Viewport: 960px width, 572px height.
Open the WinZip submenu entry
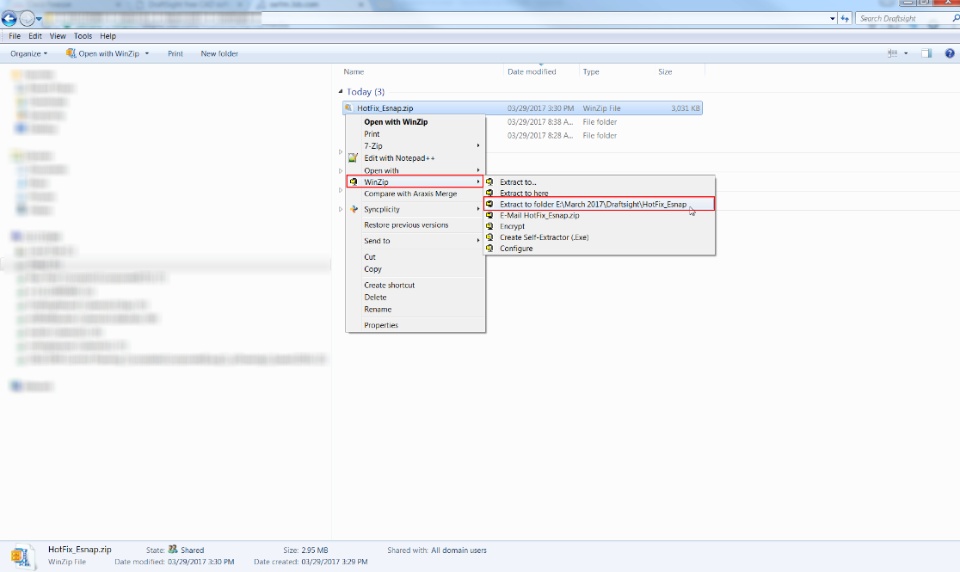click(x=416, y=182)
